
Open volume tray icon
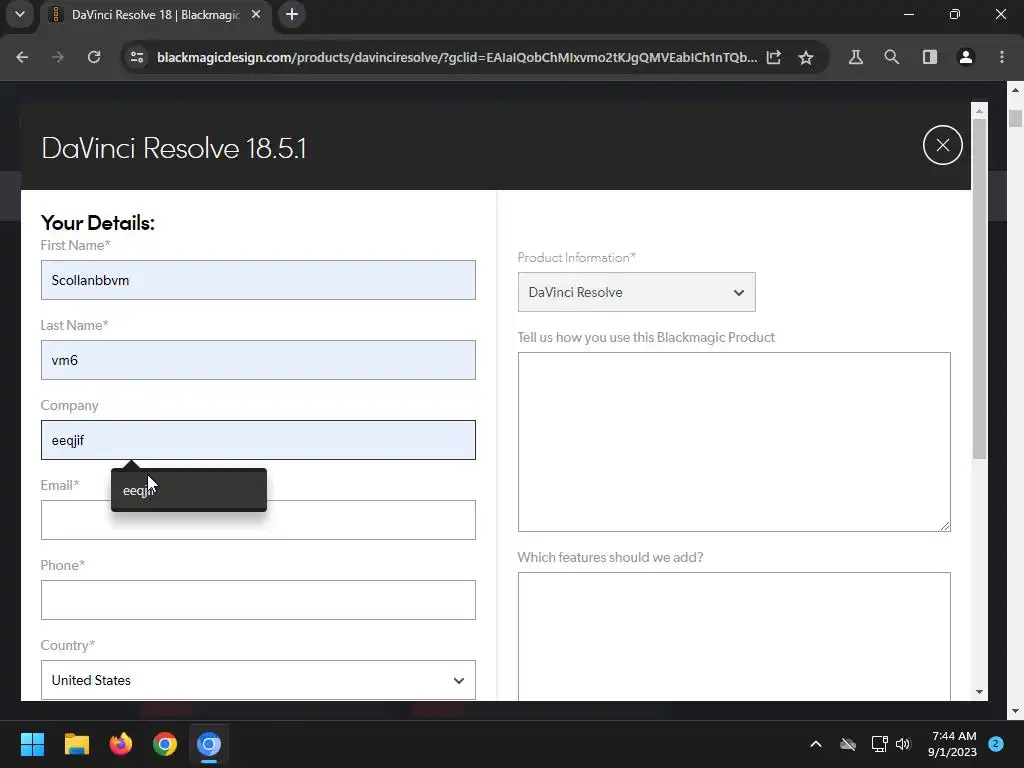(x=903, y=744)
